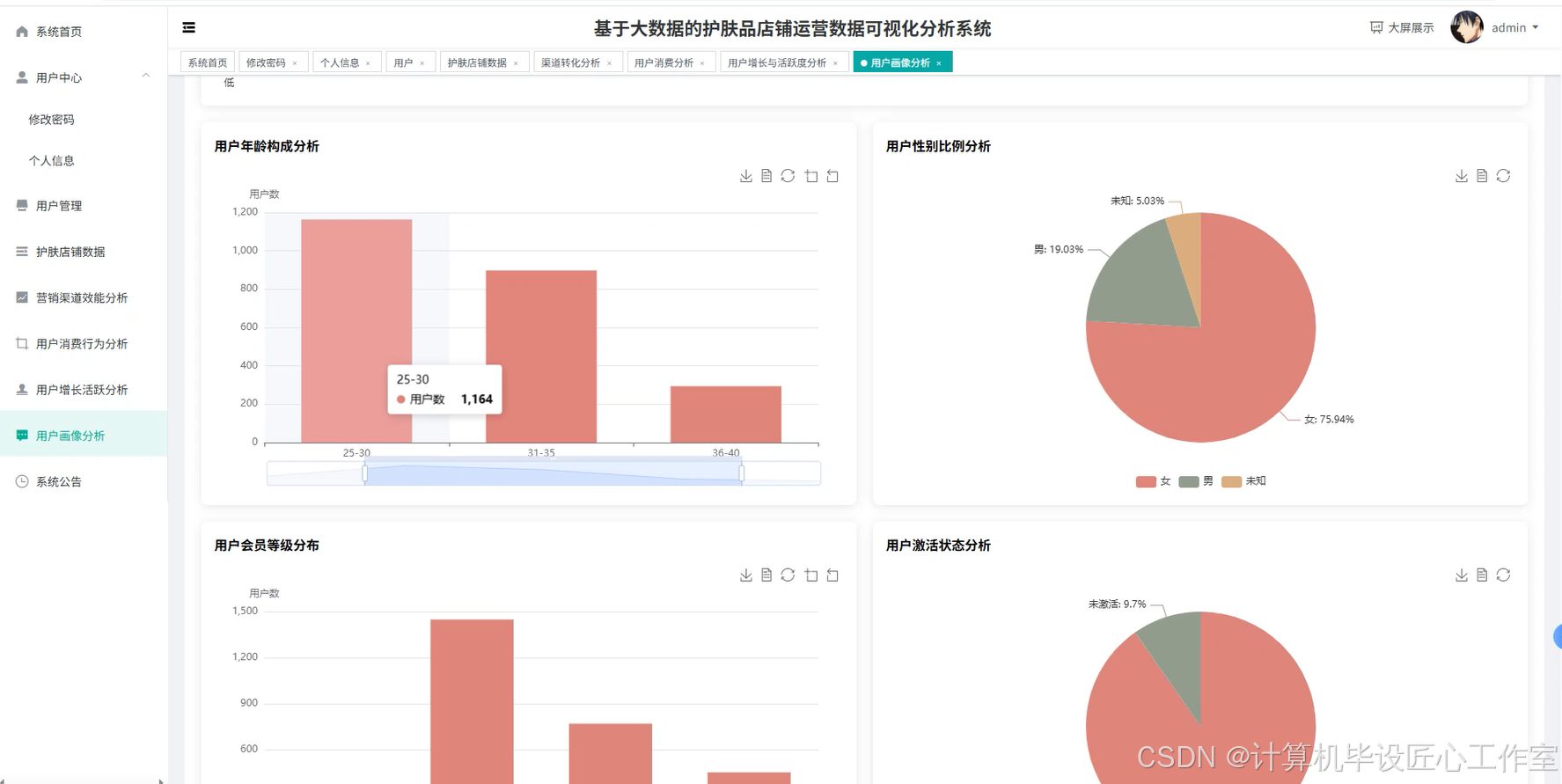
Task: Open the admin dropdown arrow
Action: [1536, 28]
